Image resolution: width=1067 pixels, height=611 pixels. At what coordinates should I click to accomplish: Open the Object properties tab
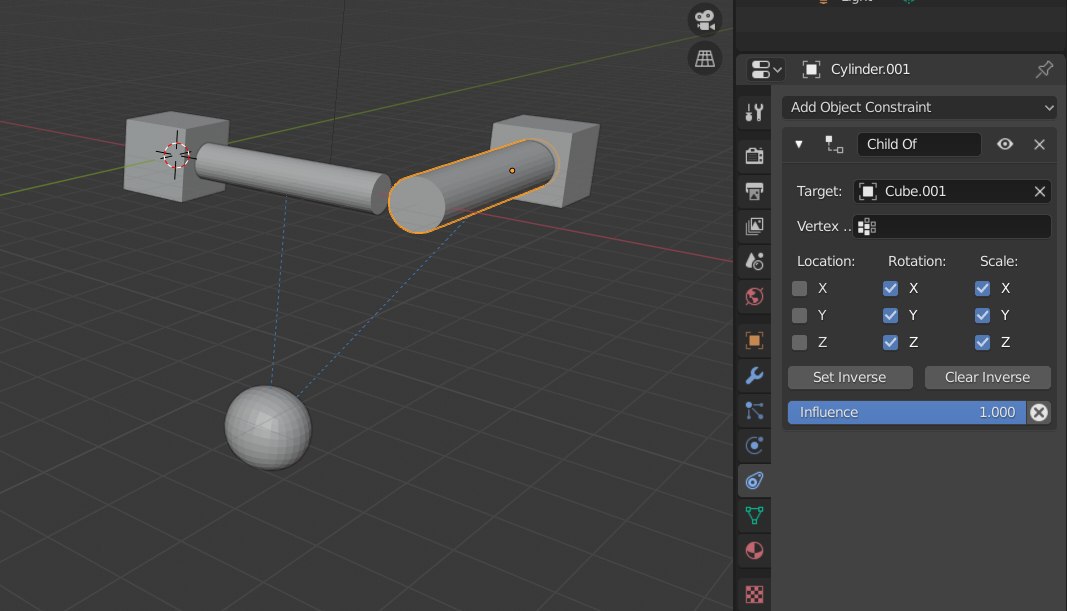coord(754,340)
